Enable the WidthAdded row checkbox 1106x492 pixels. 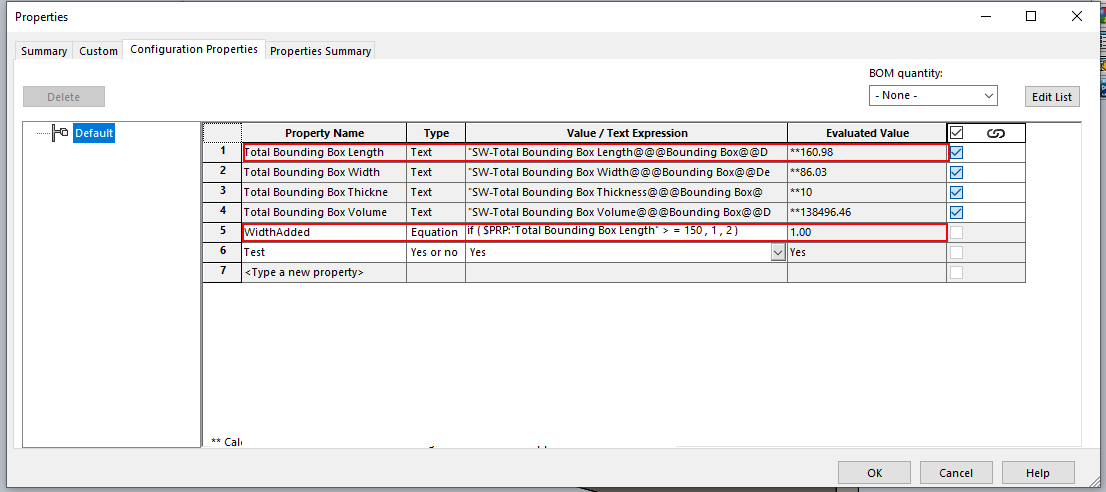click(957, 232)
